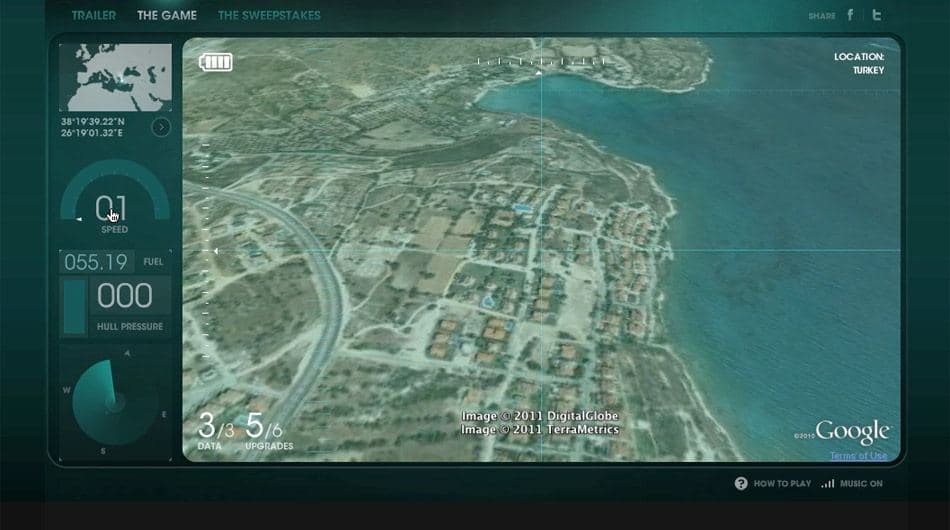Click the world minimap thumbnail
The width and height of the screenshot is (950, 530).
115,78
